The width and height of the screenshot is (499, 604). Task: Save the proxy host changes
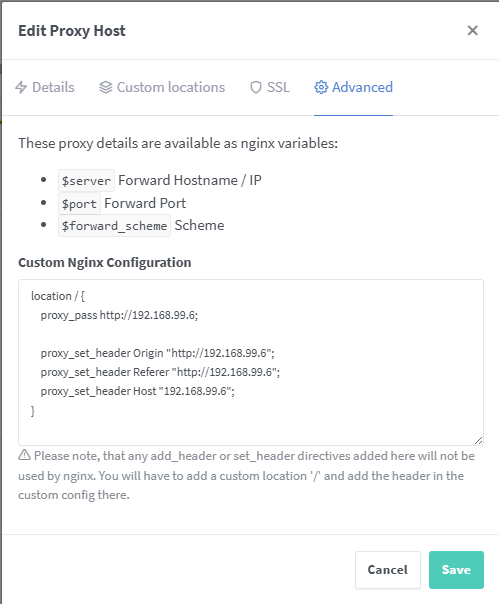point(456,570)
